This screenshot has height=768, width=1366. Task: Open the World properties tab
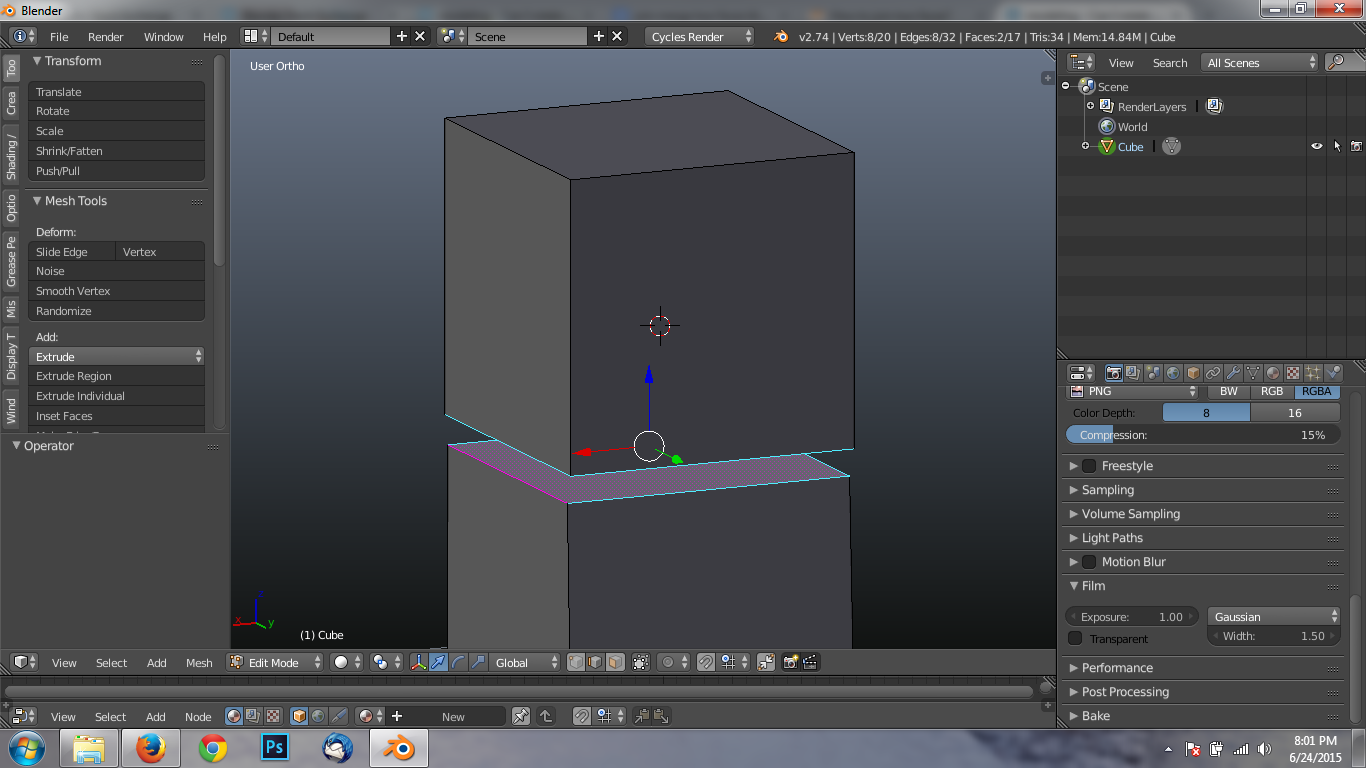coord(1173,372)
